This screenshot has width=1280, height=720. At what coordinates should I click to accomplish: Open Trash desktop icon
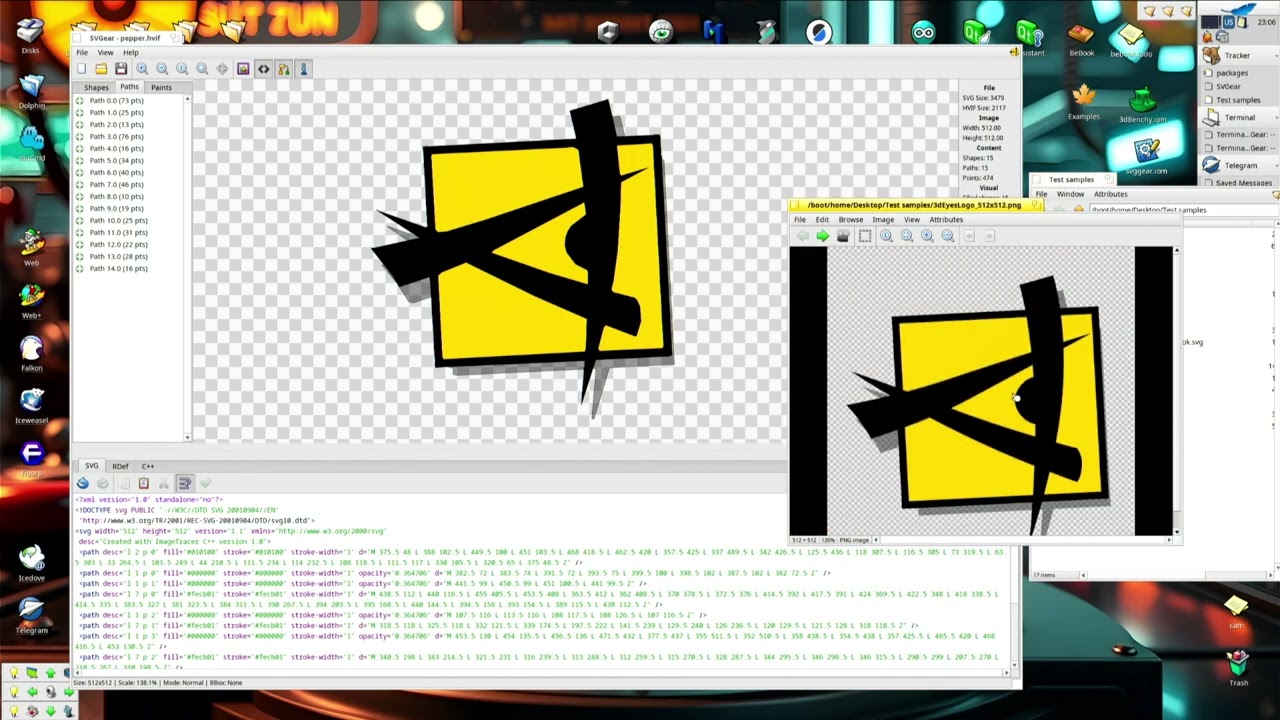(x=1238, y=667)
